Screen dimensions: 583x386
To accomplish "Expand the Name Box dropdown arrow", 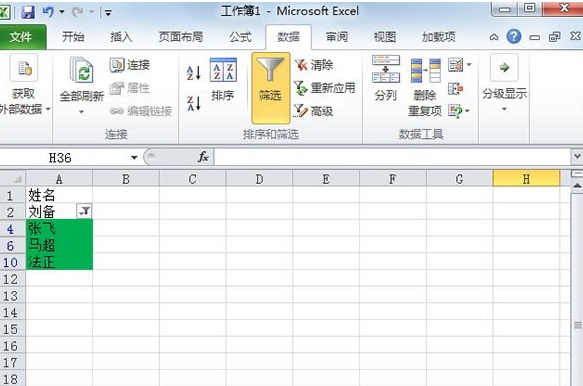I will [x=134, y=158].
